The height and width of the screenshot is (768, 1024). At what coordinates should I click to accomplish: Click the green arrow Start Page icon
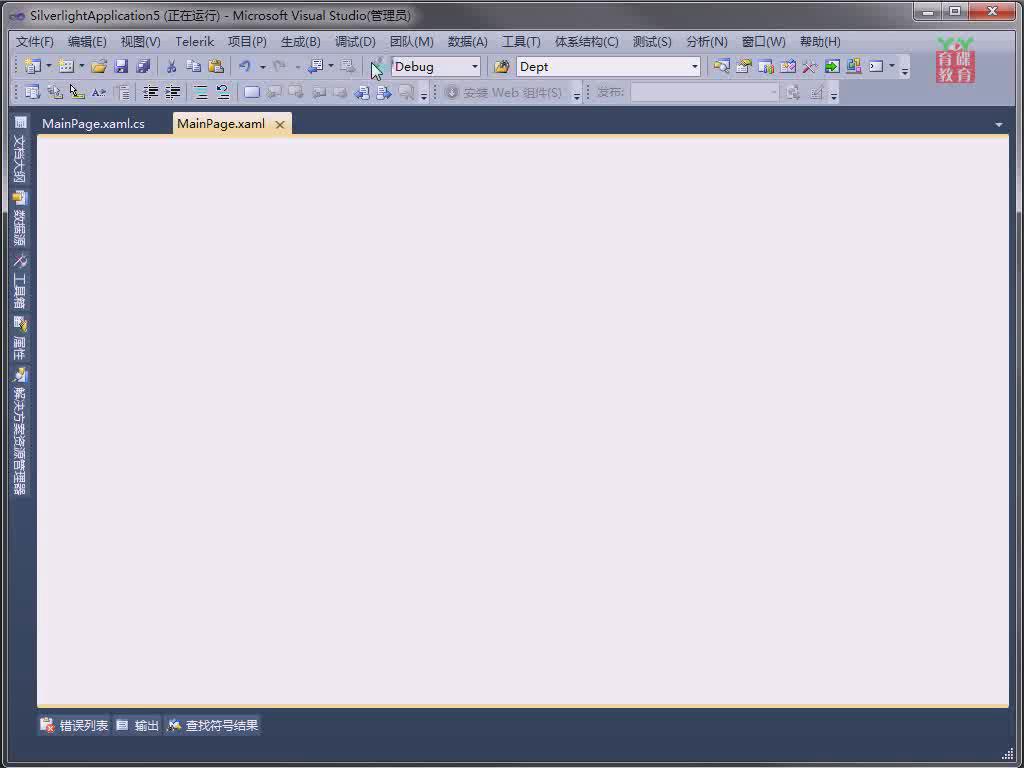point(832,66)
